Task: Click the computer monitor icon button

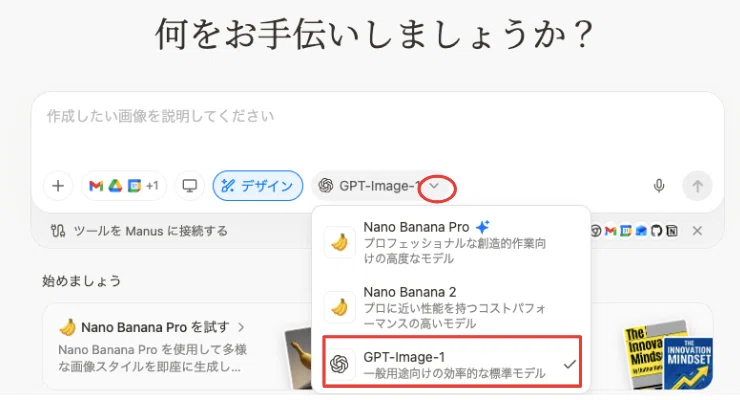Action: tap(190, 186)
